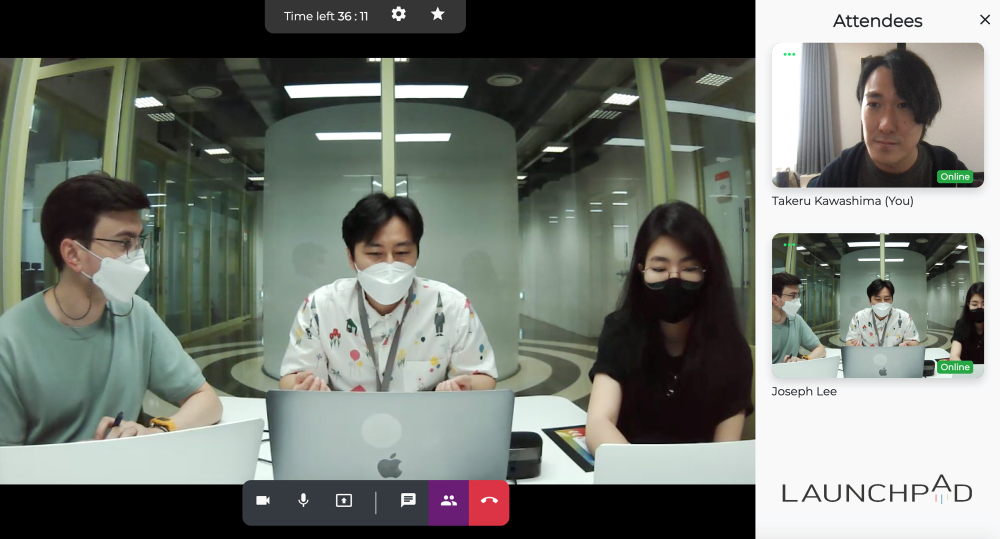End the call with red hang-up button
1000x539 pixels.
coord(489,503)
